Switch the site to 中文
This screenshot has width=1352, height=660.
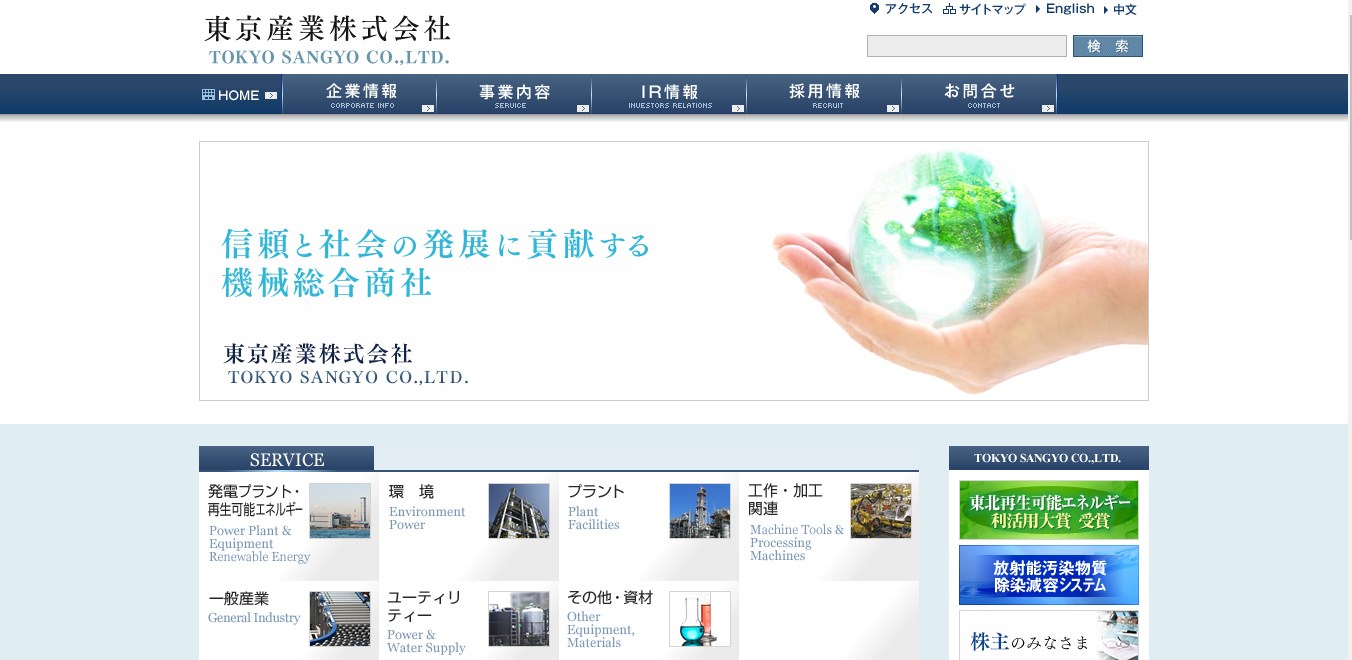pos(1125,10)
